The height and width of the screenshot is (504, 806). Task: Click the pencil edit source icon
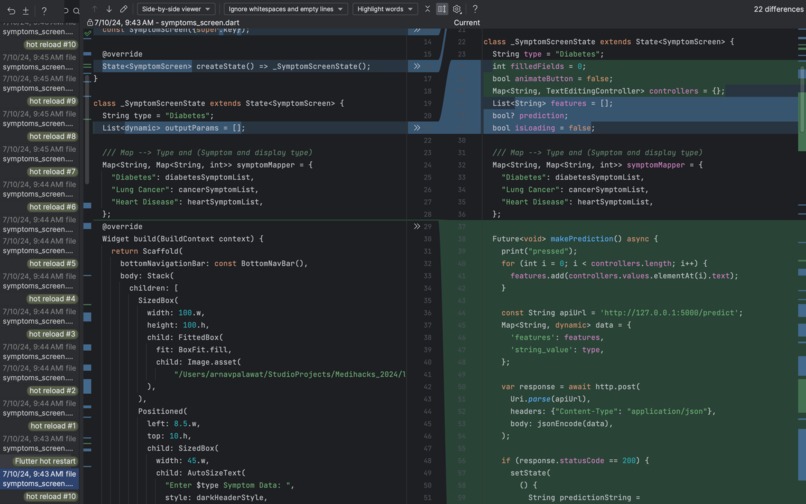pyautogui.click(x=123, y=9)
